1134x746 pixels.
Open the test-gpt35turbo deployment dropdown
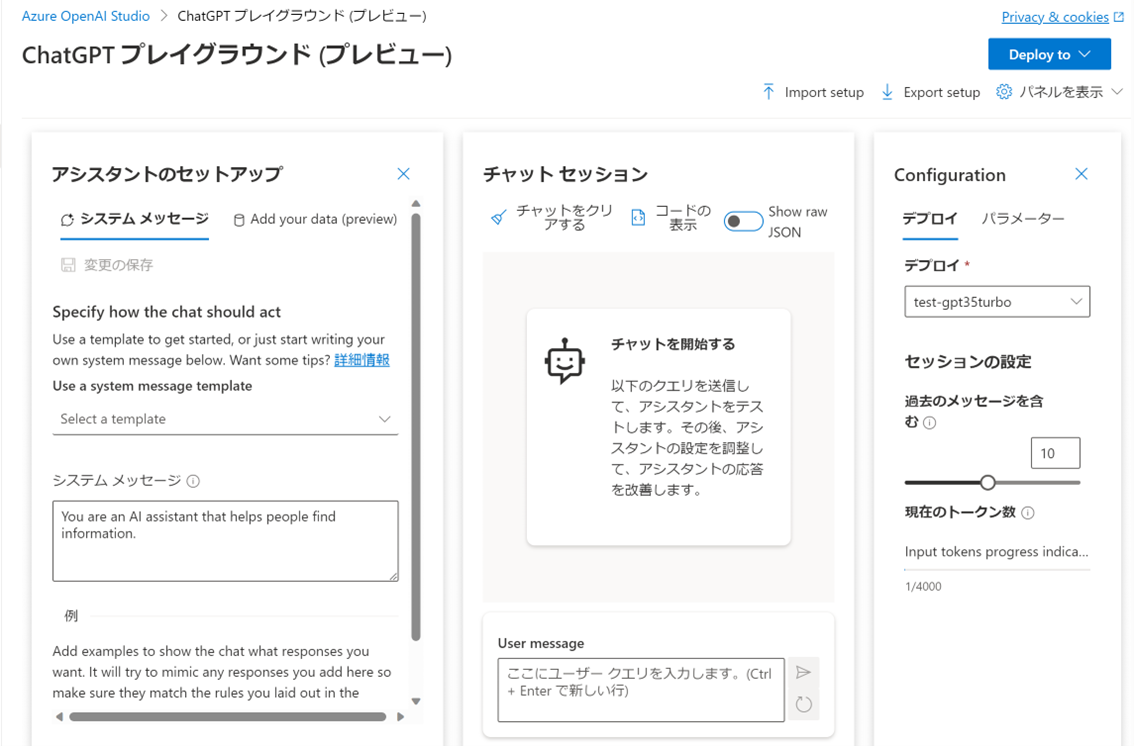click(997, 302)
